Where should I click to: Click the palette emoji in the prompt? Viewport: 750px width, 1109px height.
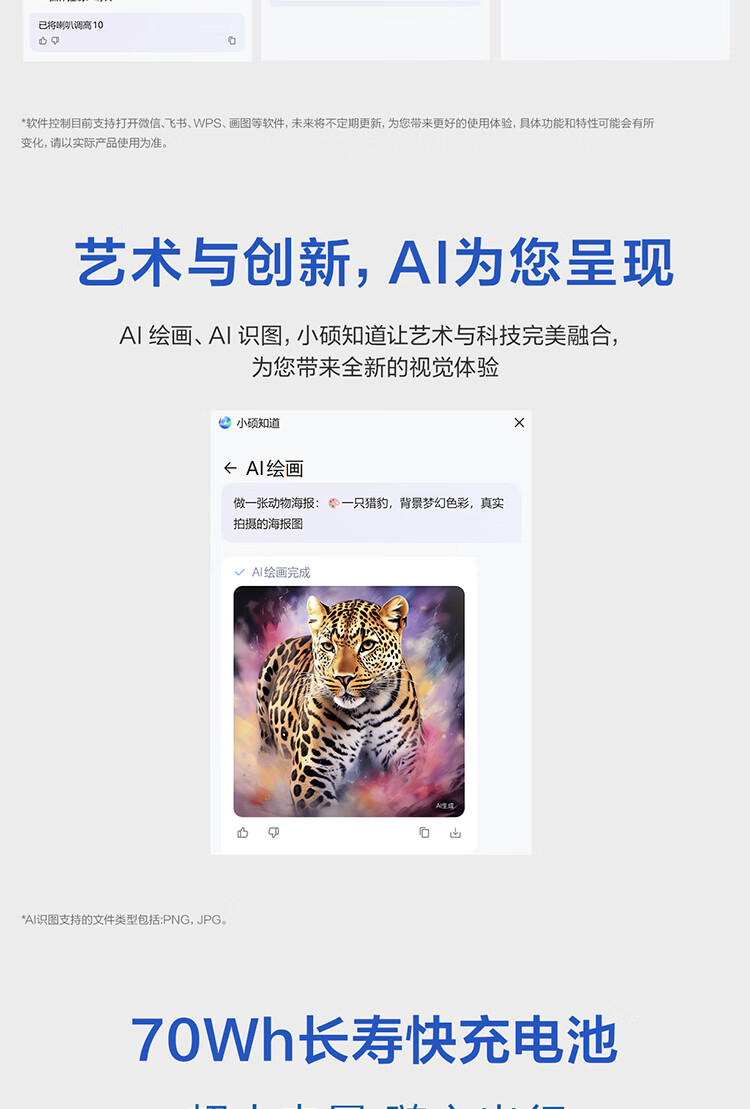(x=333, y=503)
